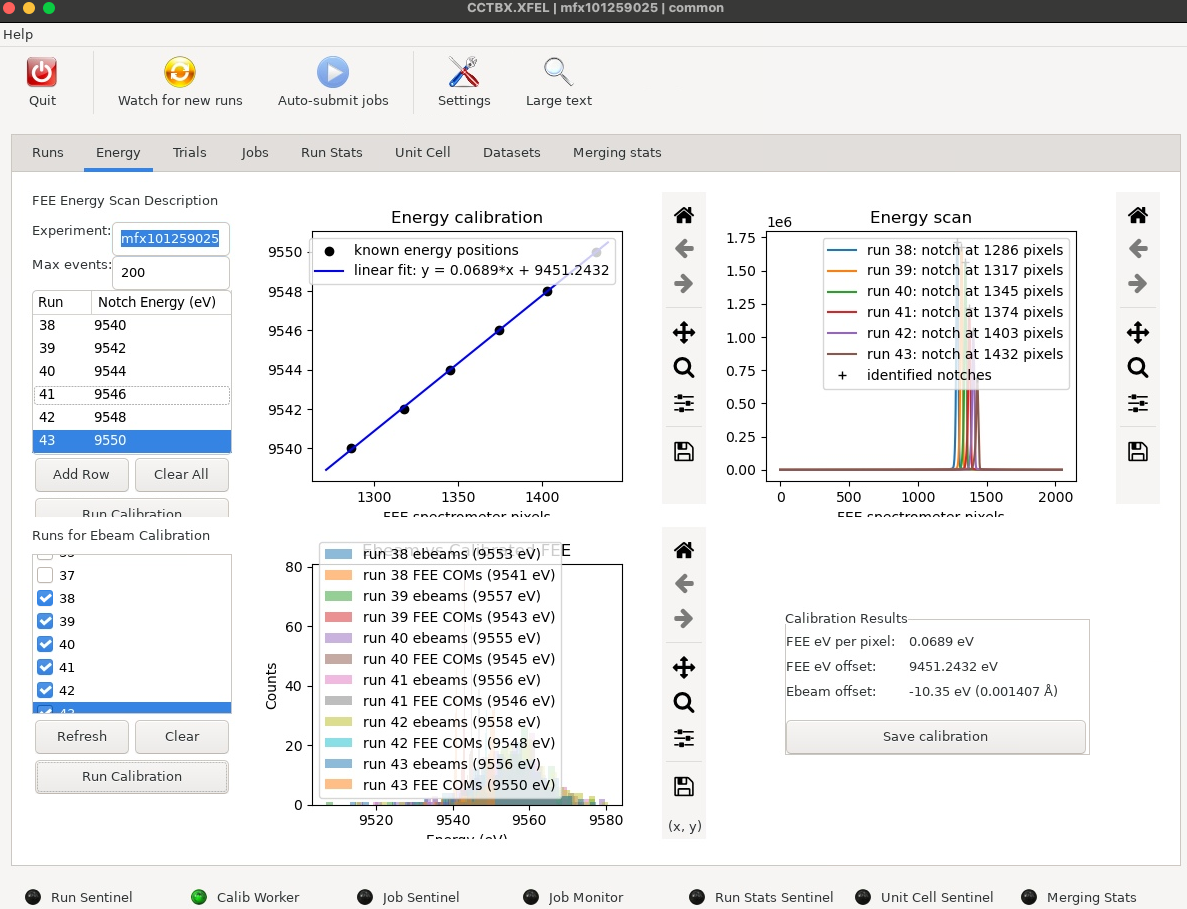Select pan tool for Ebeam histogram plot

684,668
